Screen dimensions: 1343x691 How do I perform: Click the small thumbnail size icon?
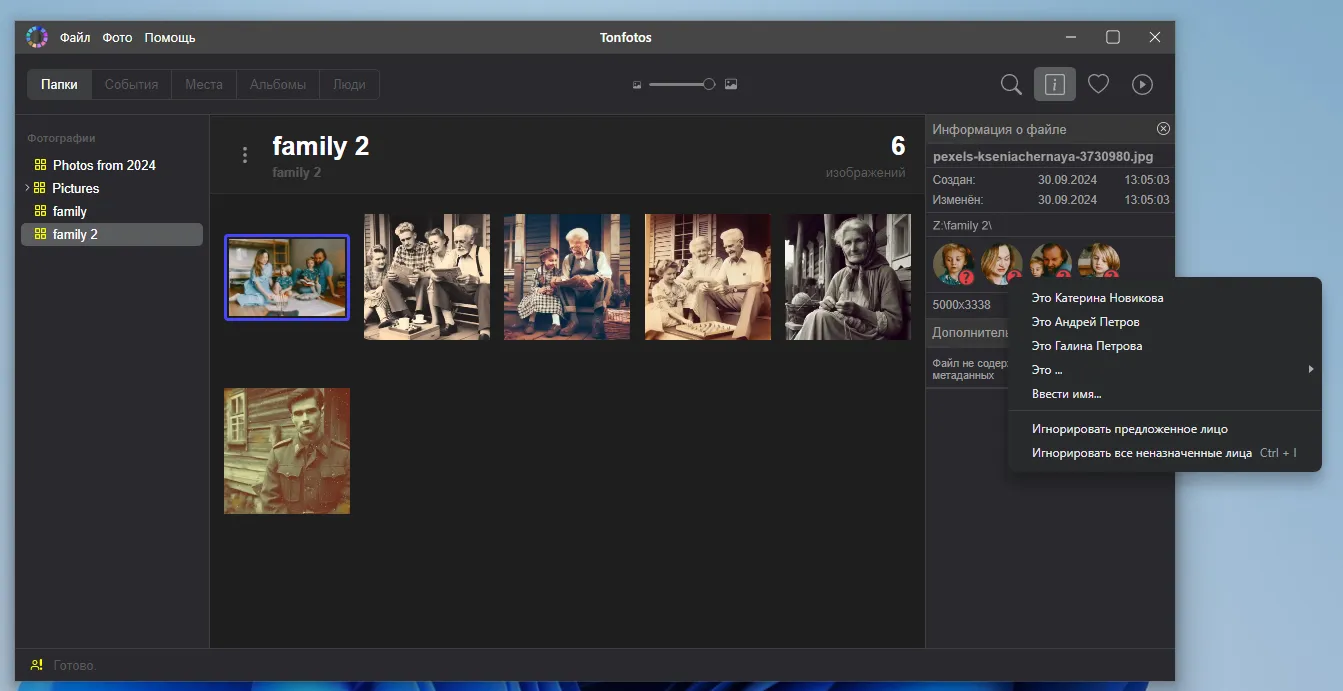637,85
